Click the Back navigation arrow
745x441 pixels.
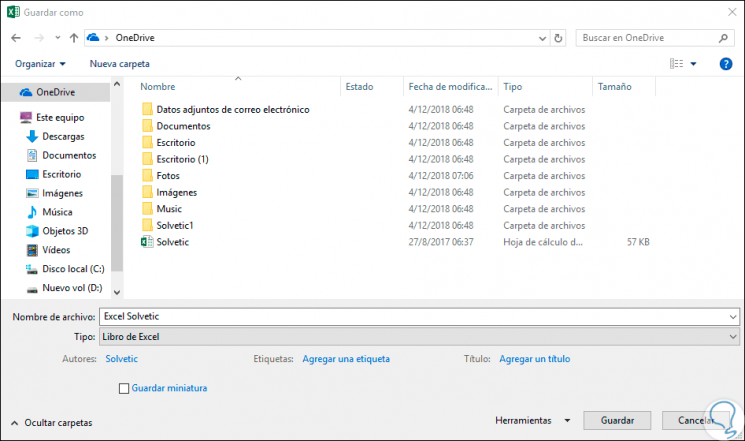pyautogui.click(x=16, y=38)
